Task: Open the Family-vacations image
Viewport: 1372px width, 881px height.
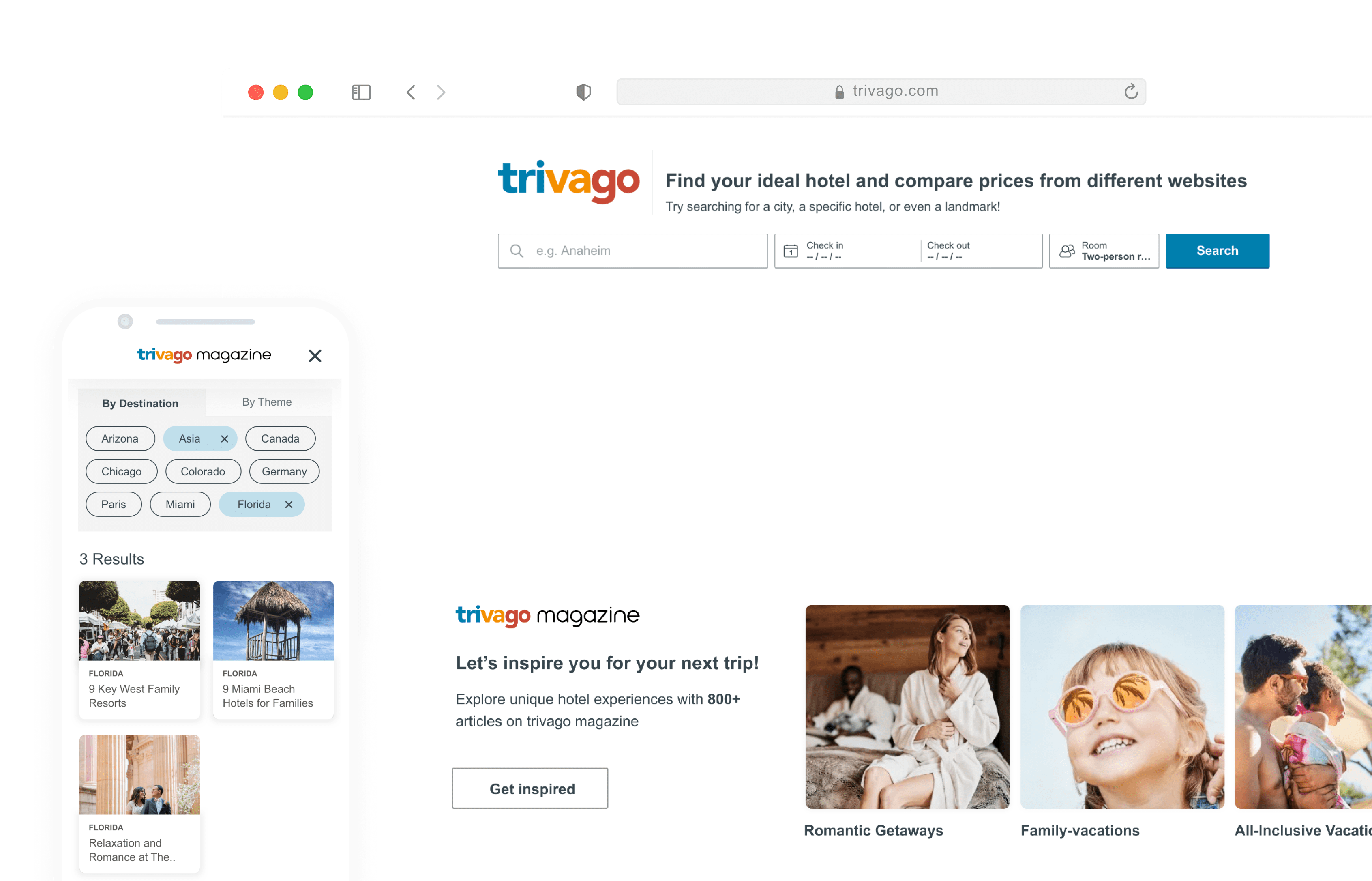Action: pos(1122,707)
